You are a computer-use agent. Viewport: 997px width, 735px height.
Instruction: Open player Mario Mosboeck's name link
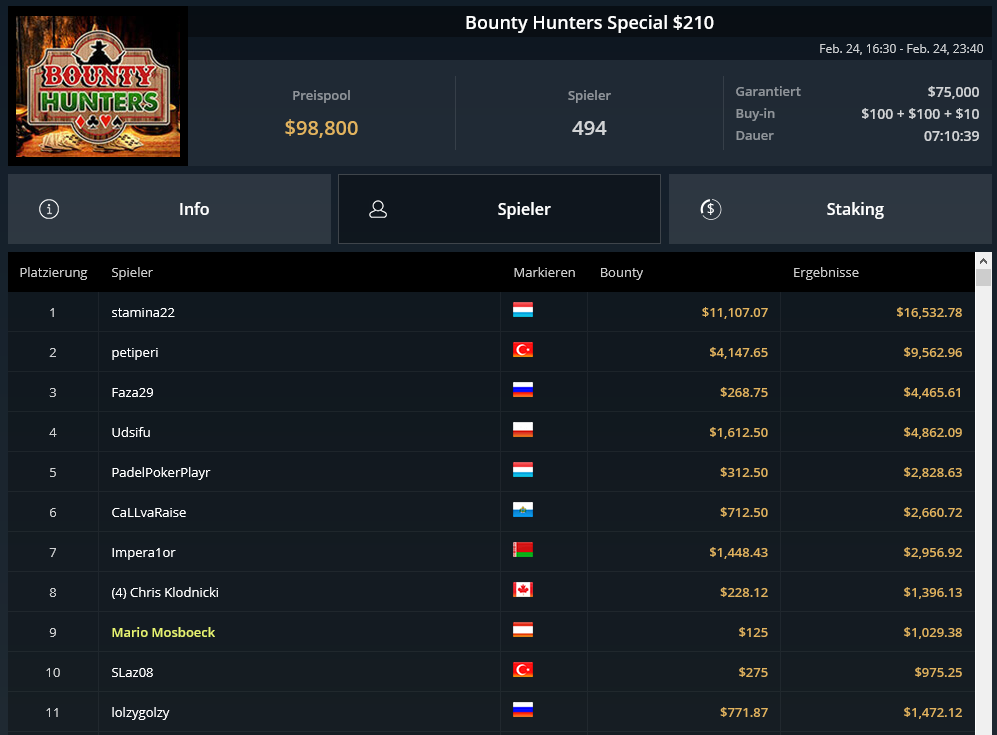tap(163, 632)
